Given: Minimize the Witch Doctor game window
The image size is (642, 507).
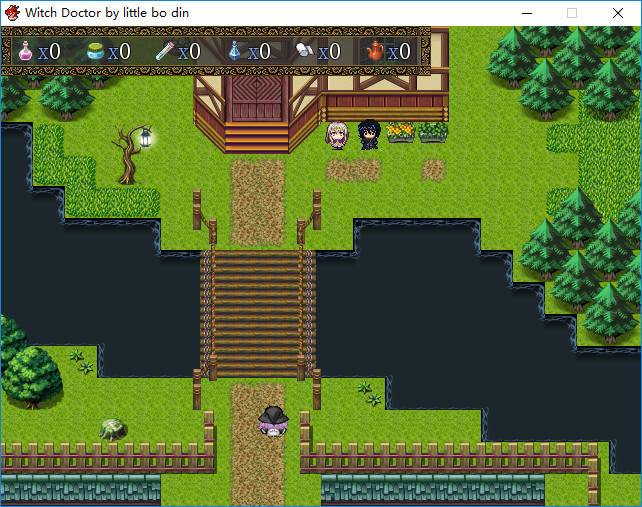Looking at the screenshot, I should pyautogui.click(x=526, y=13).
